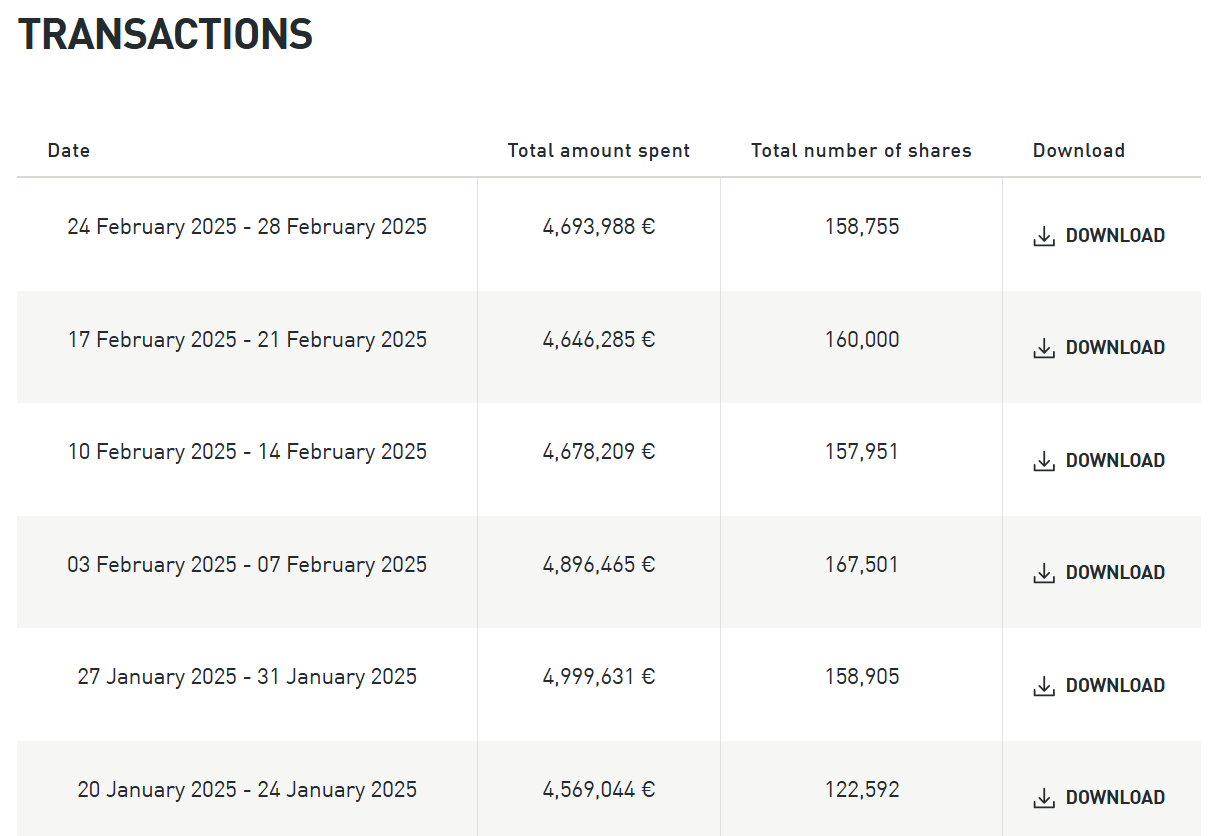Image resolution: width=1212 pixels, height=836 pixels.
Task: Click amount 4,646,285 €
Action: click(599, 340)
